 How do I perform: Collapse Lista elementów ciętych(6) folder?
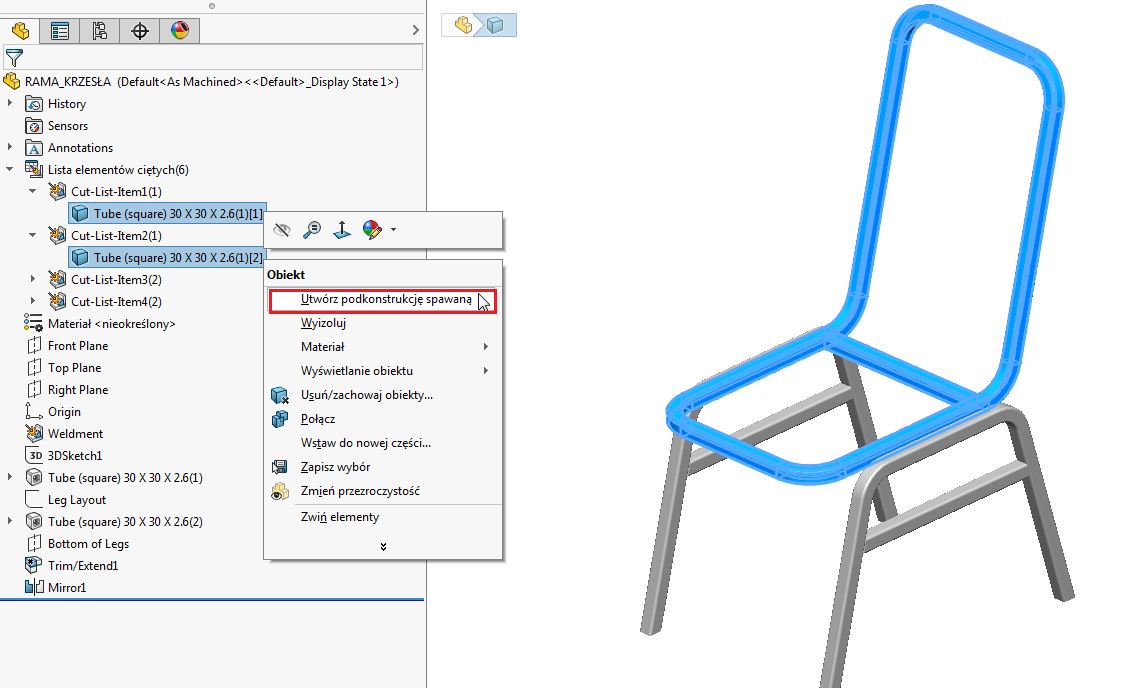10,170
